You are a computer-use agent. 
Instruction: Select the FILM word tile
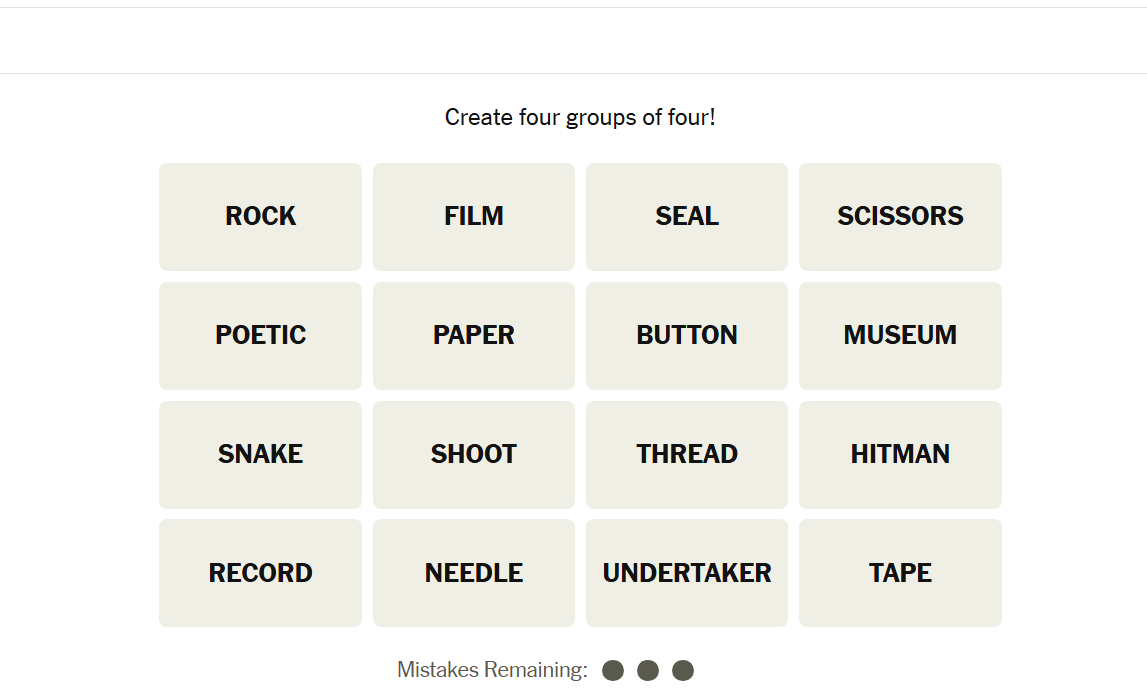[x=473, y=216]
